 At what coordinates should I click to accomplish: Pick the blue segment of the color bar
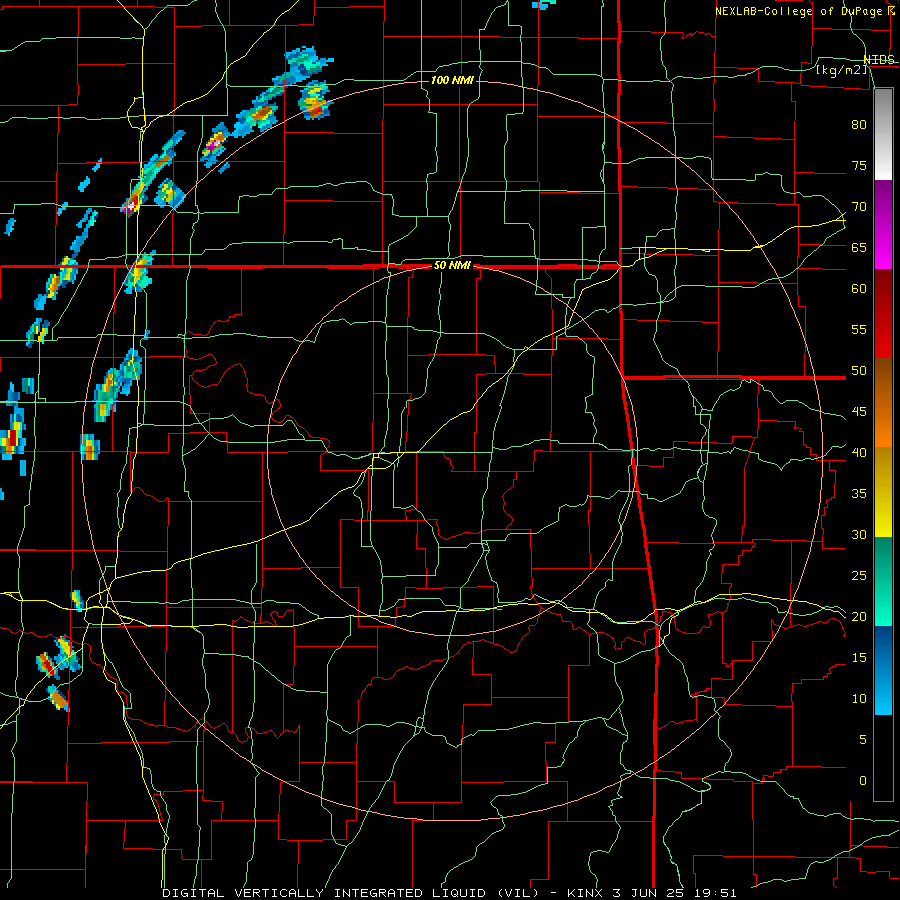click(x=883, y=670)
